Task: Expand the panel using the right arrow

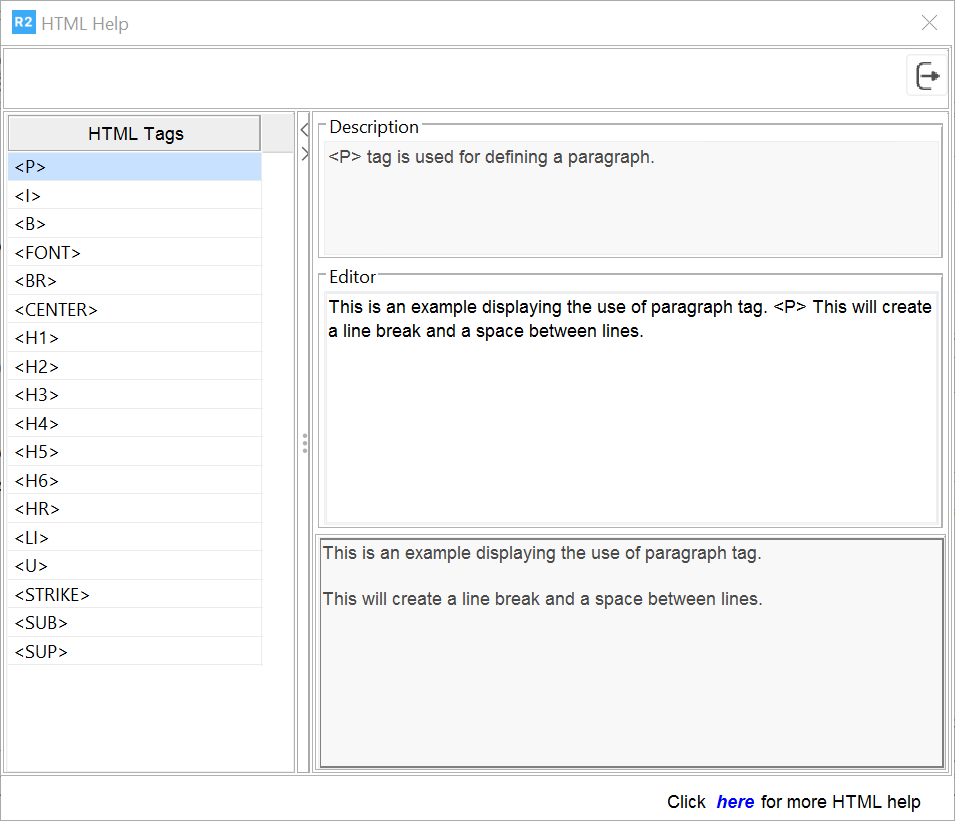Action: (304, 154)
